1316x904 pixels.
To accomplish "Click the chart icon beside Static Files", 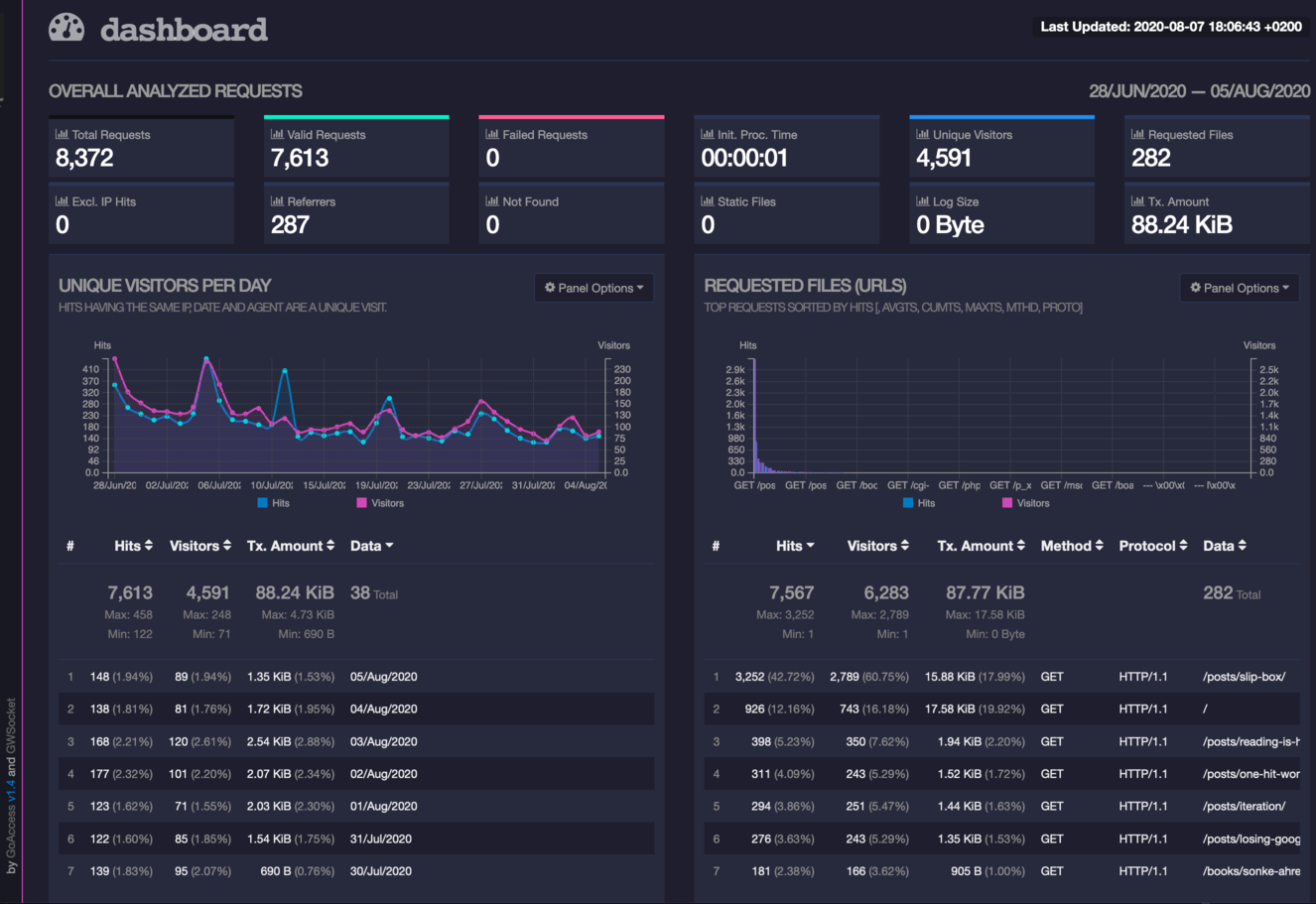I will pos(708,200).
